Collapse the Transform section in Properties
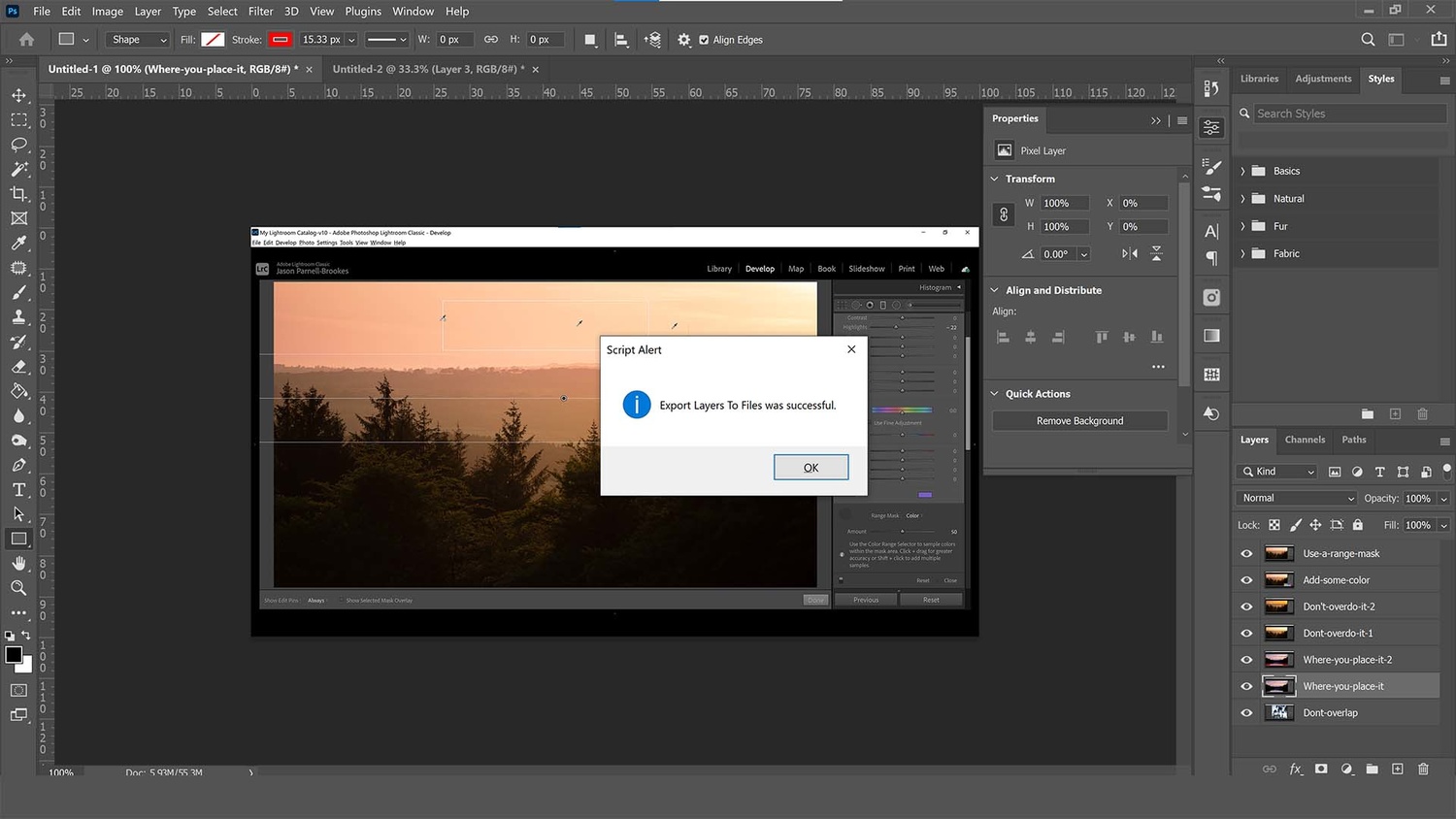Viewport: 1456px width, 819px height. 994,179
